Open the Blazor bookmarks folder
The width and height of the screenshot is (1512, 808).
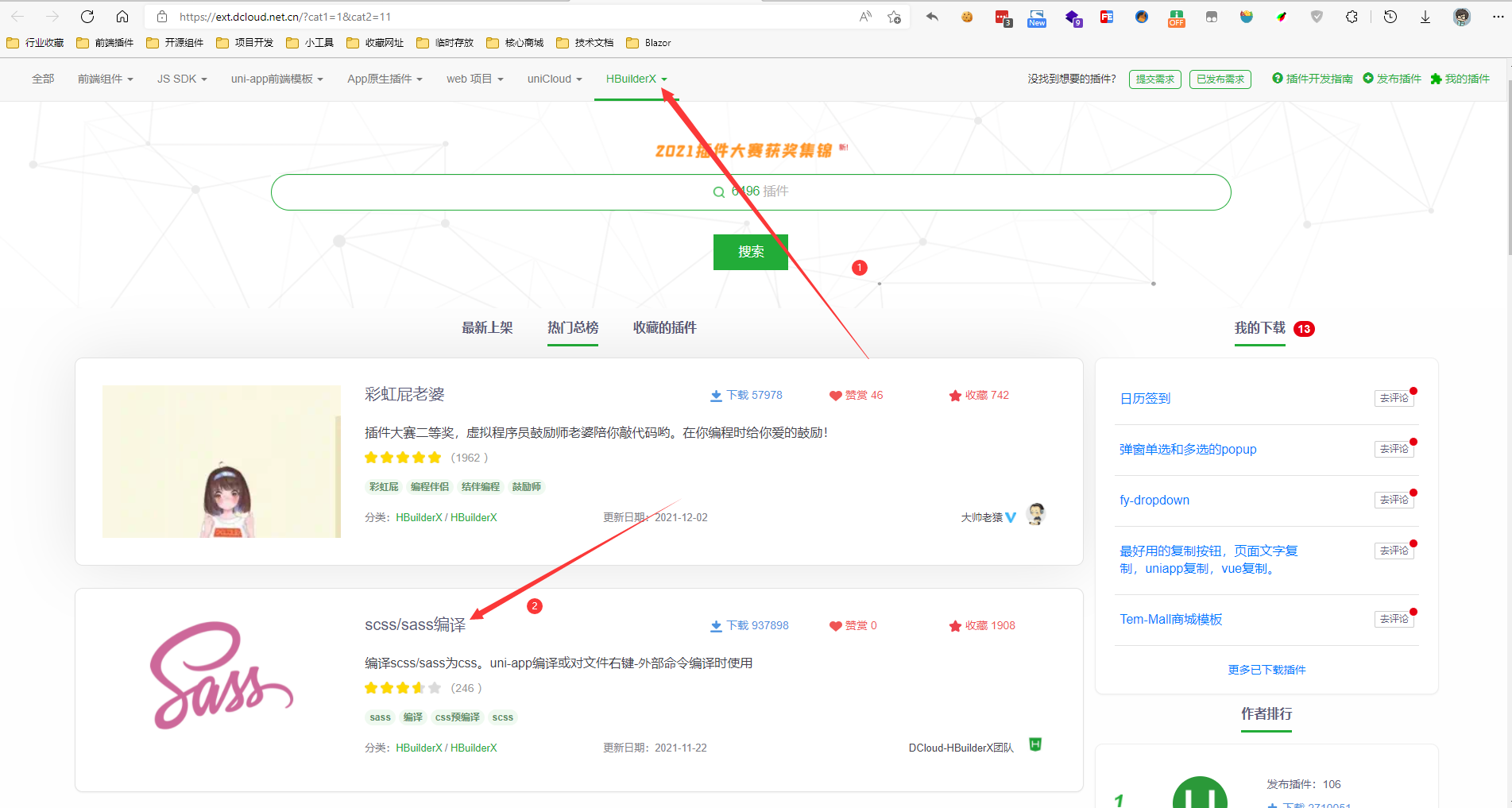click(x=649, y=43)
